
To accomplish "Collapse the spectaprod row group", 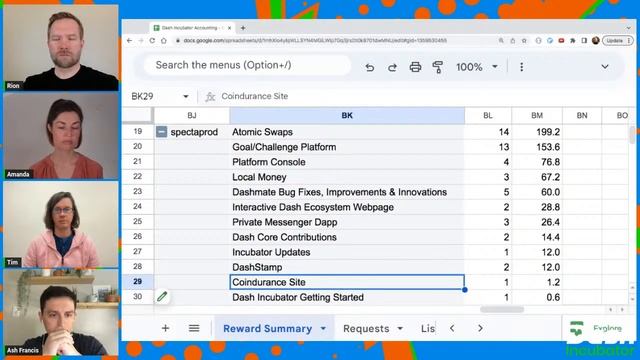I will click(x=162, y=132).
